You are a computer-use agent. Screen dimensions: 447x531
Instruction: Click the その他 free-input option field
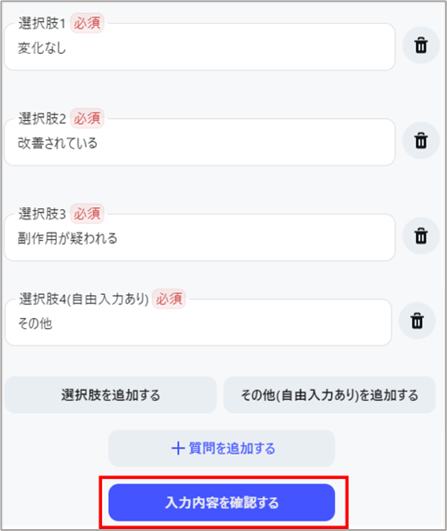coord(198,322)
